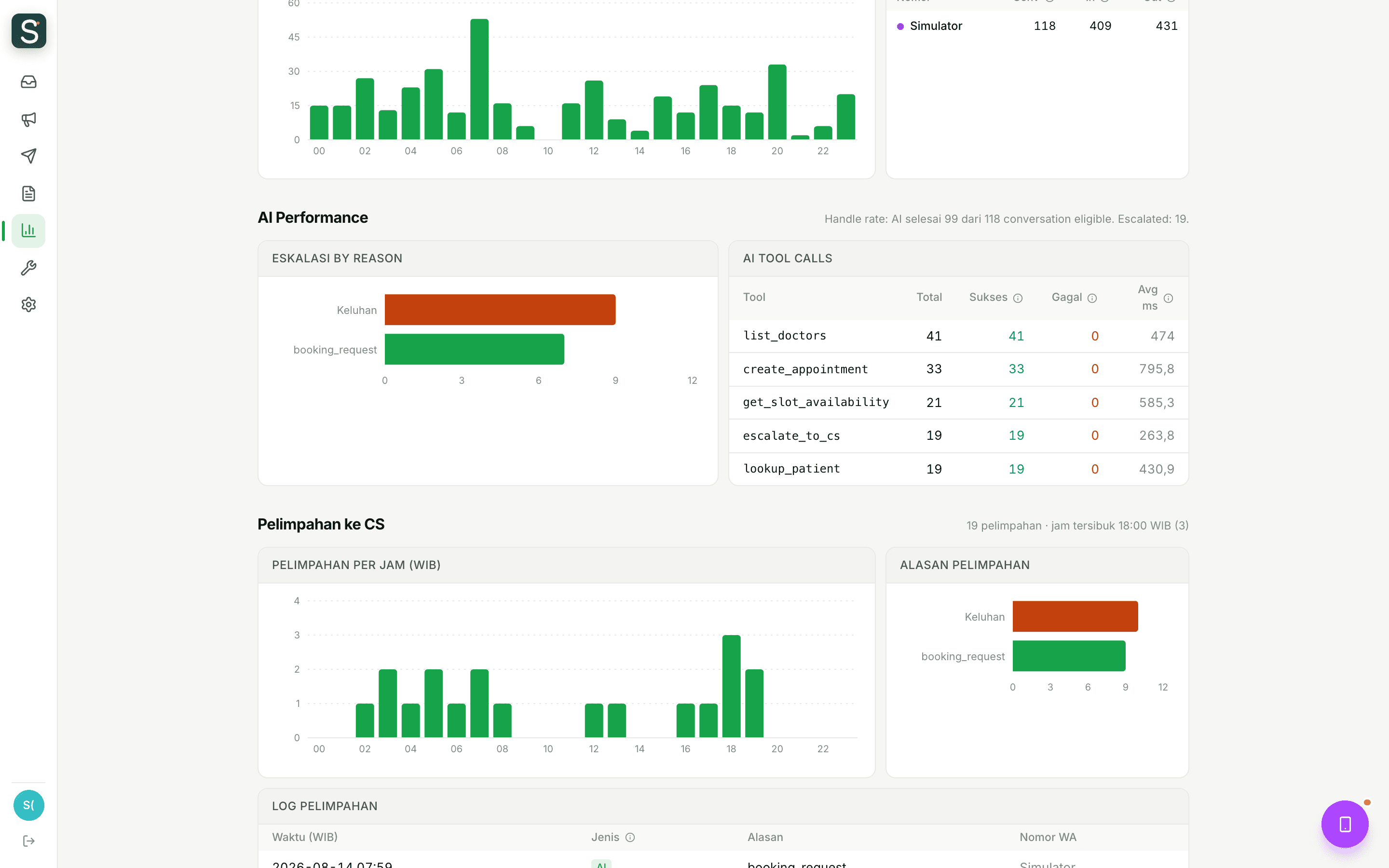Viewport: 1389px width, 868px height.
Task: Click the 19 pelimpahan summary text
Action: point(1077,525)
